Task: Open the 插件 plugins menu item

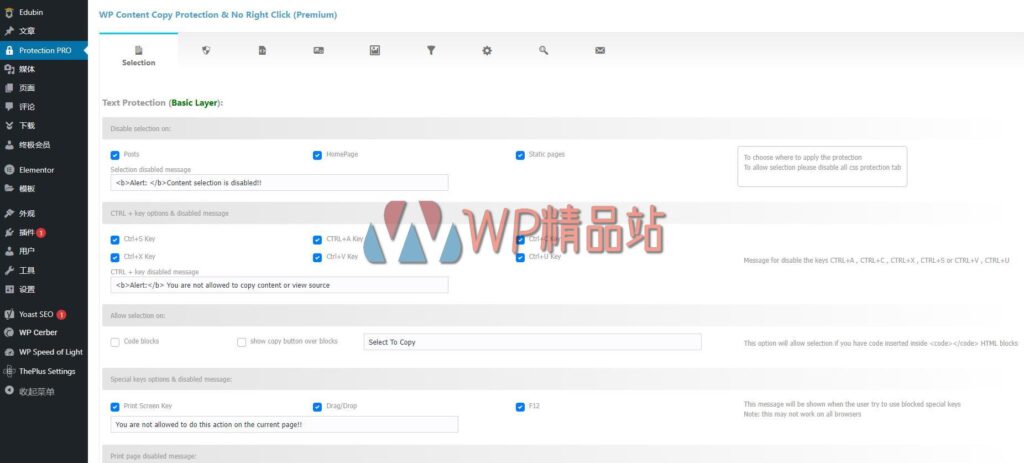Action: click(44, 232)
